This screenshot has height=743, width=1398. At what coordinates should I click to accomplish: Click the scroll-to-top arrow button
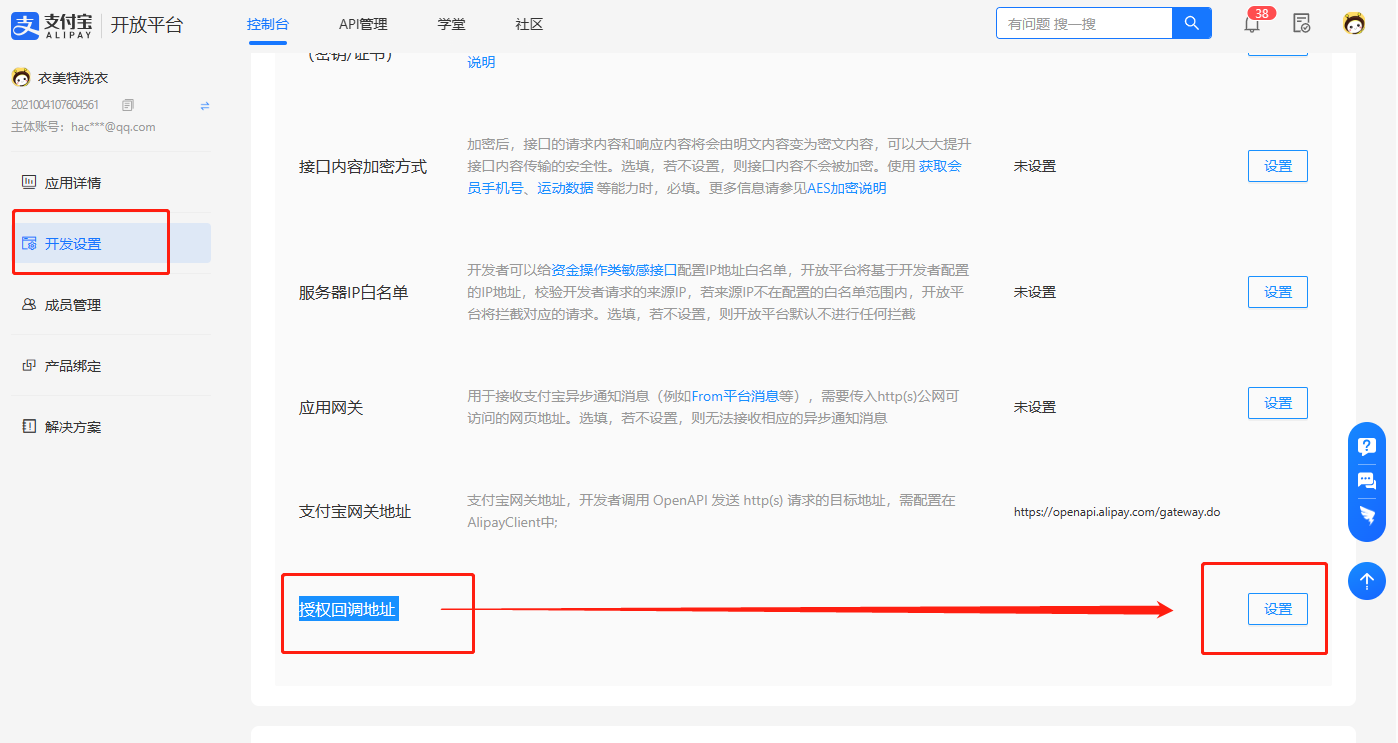click(x=1366, y=580)
